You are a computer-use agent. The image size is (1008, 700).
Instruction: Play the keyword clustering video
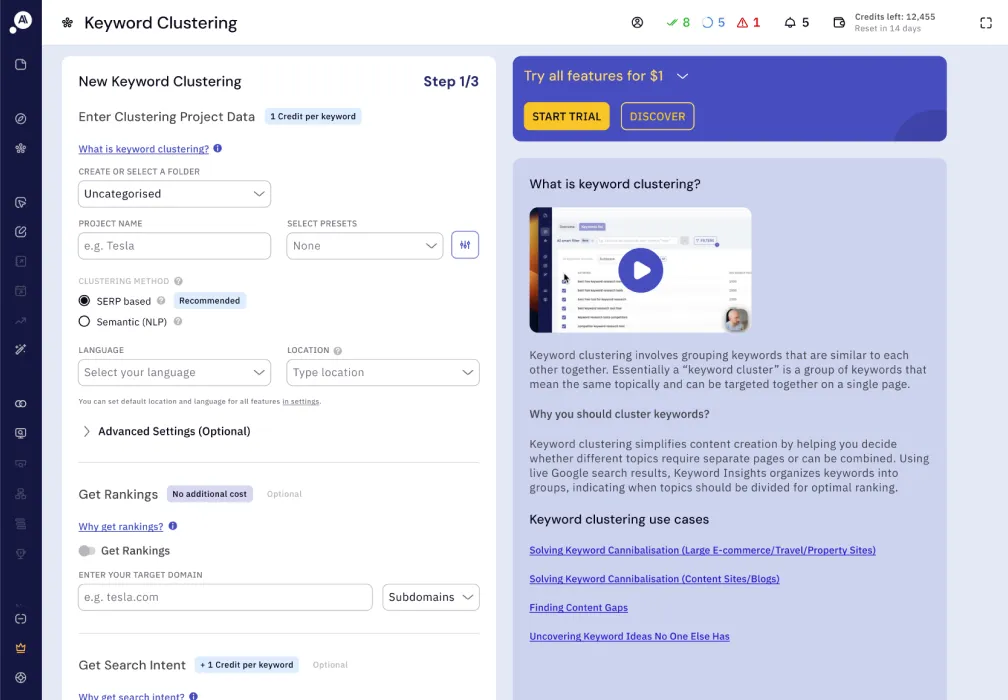640,270
